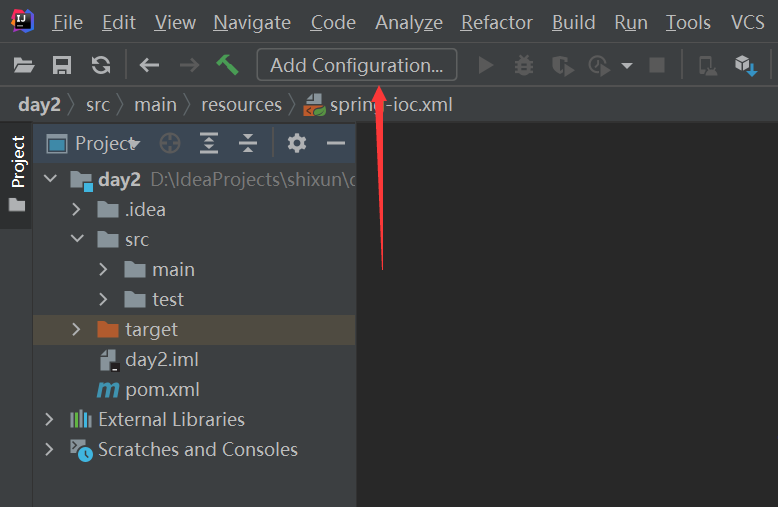Click the Run play icon
Viewport: 778px width, 507px height.
click(x=485, y=65)
